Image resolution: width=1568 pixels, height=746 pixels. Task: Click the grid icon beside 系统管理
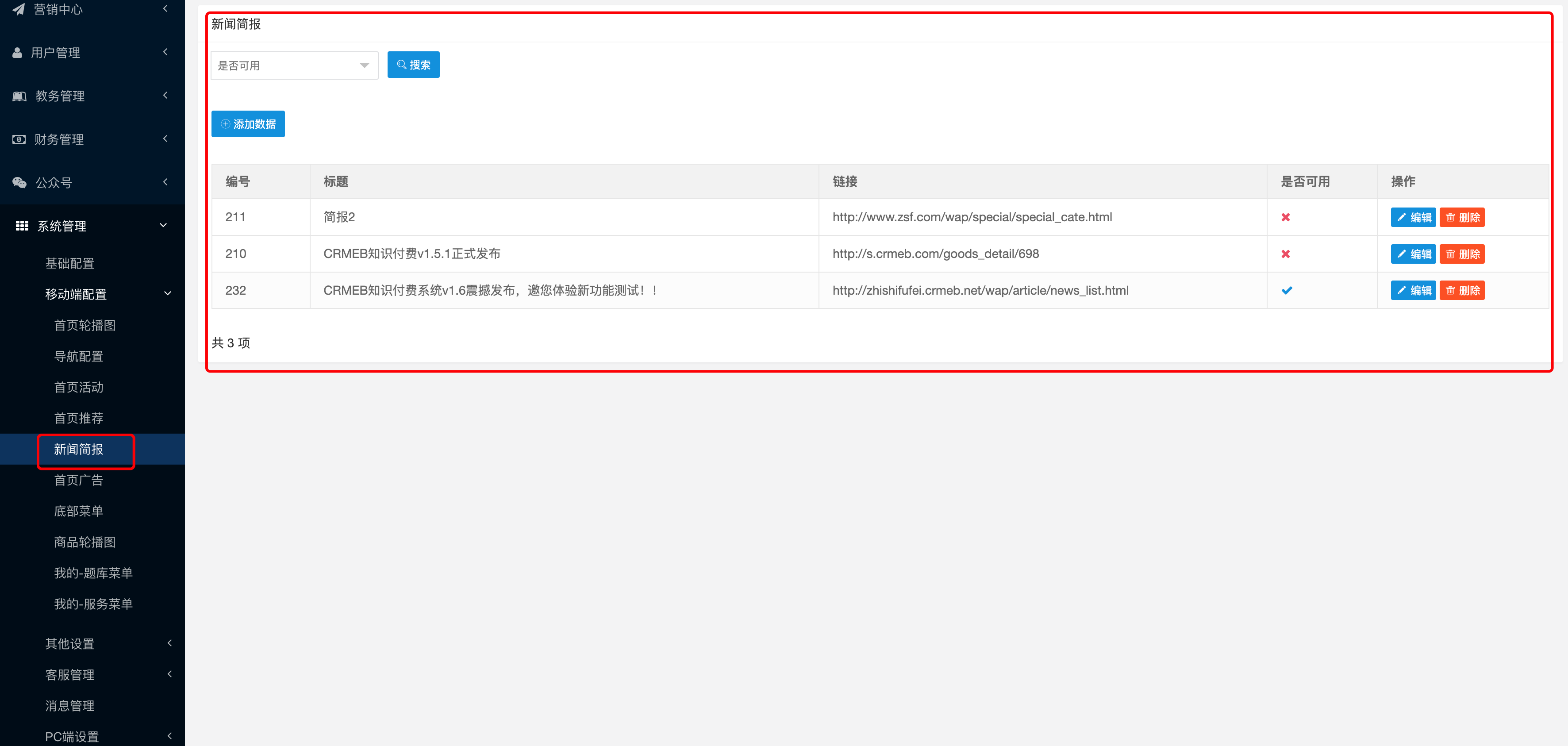[22, 226]
